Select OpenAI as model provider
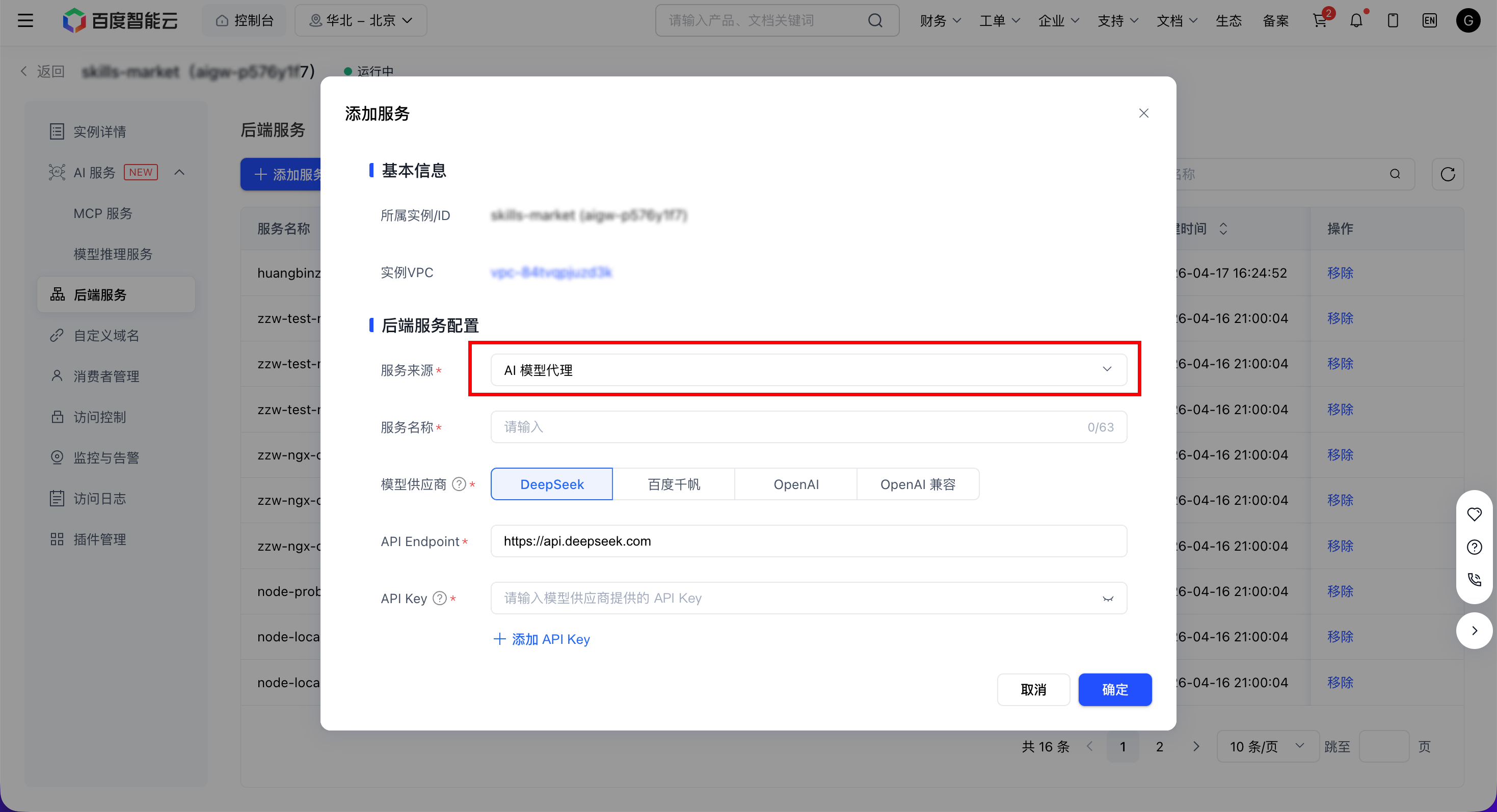This screenshot has height=812, width=1497. (x=795, y=484)
